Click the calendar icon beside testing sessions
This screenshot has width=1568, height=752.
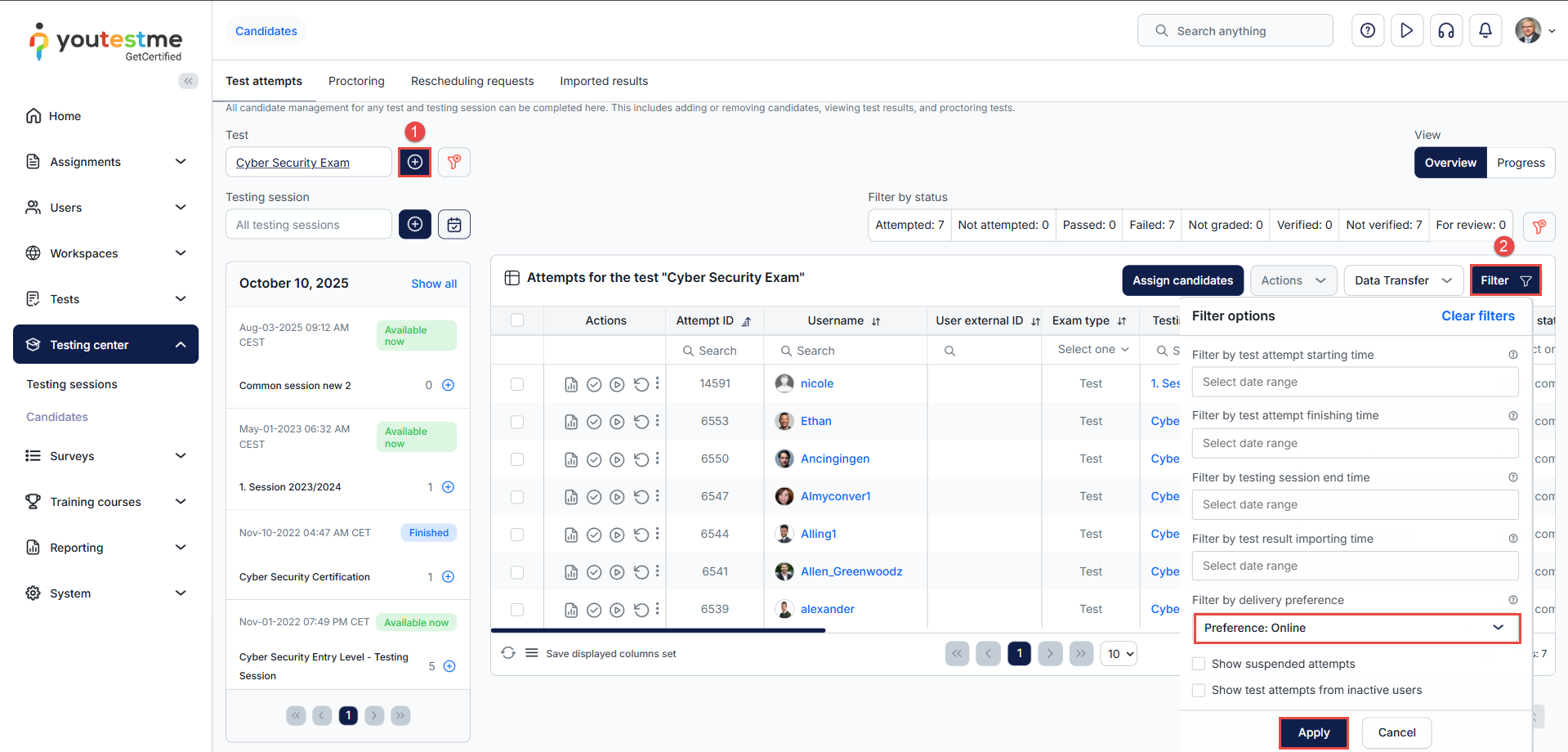(453, 224)
